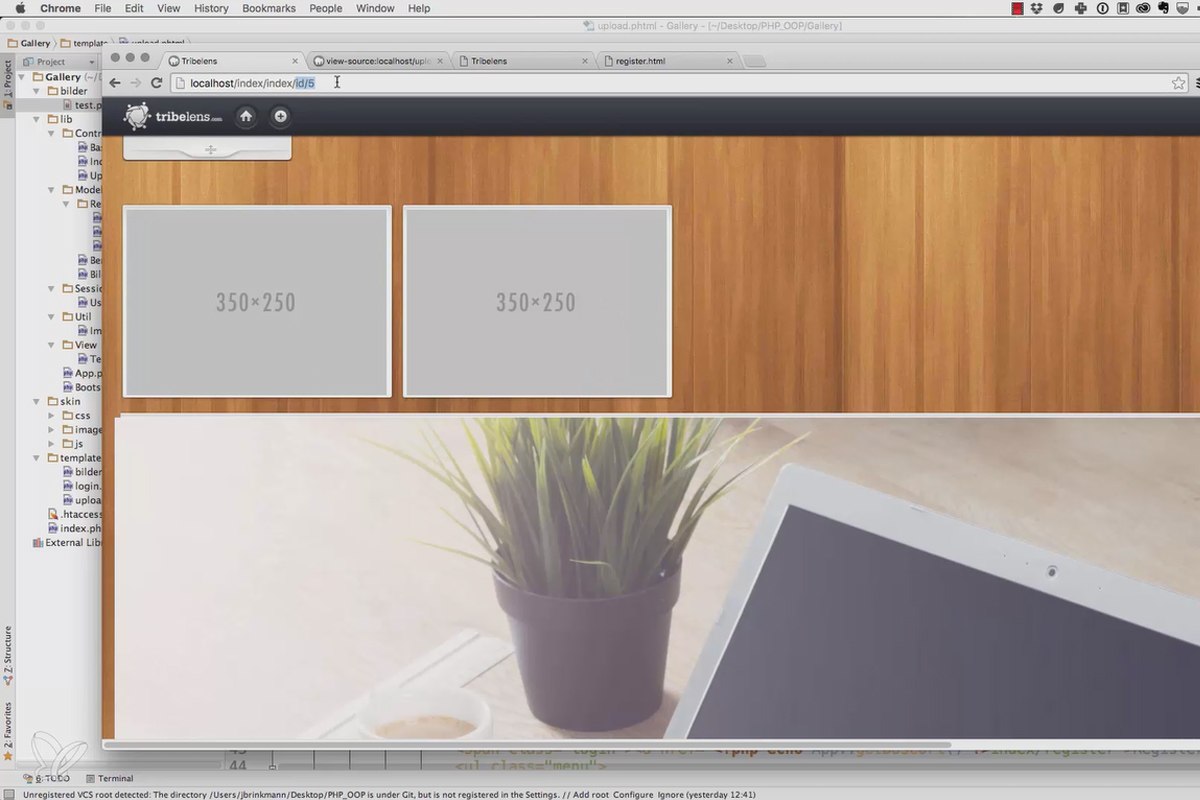Collapse the View folder in project tree
Image resolution: width=1200 pixels, height=800 pixels.
52,345
